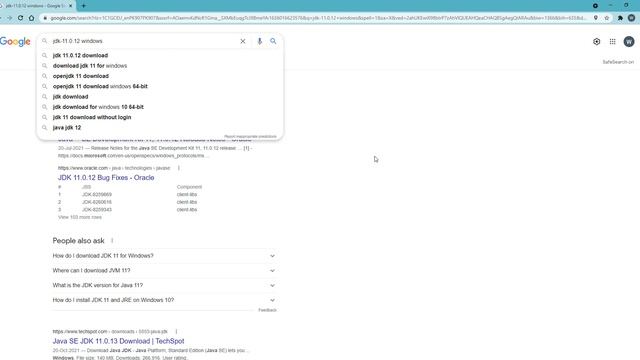Choose suggestion 'download jdk 11 for windows'
Viewport: 640px width, 360px height.
point(89,66)
